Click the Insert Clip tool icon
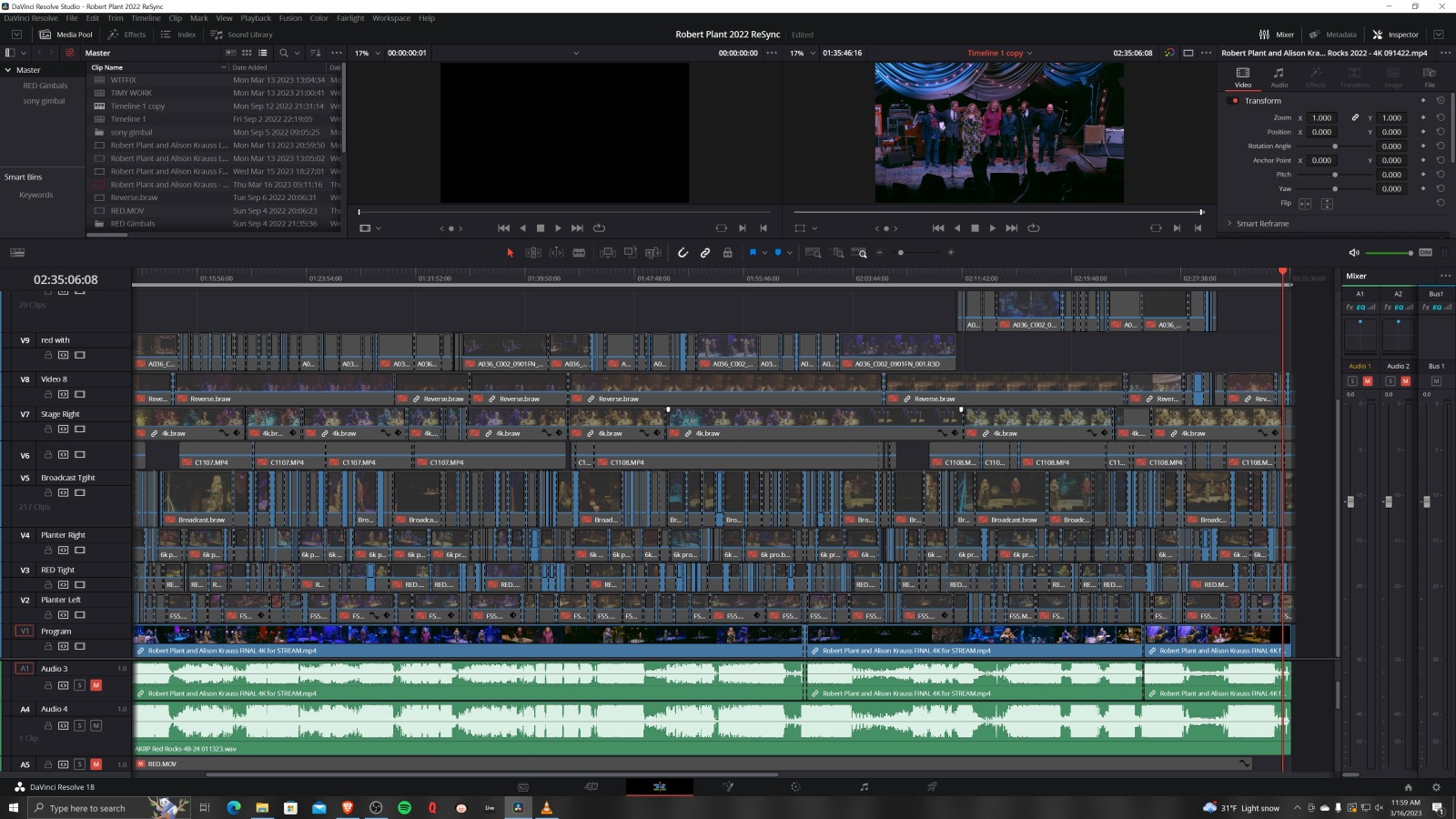The height and width of the screenshot is (819, 1456). pos(607,253)
